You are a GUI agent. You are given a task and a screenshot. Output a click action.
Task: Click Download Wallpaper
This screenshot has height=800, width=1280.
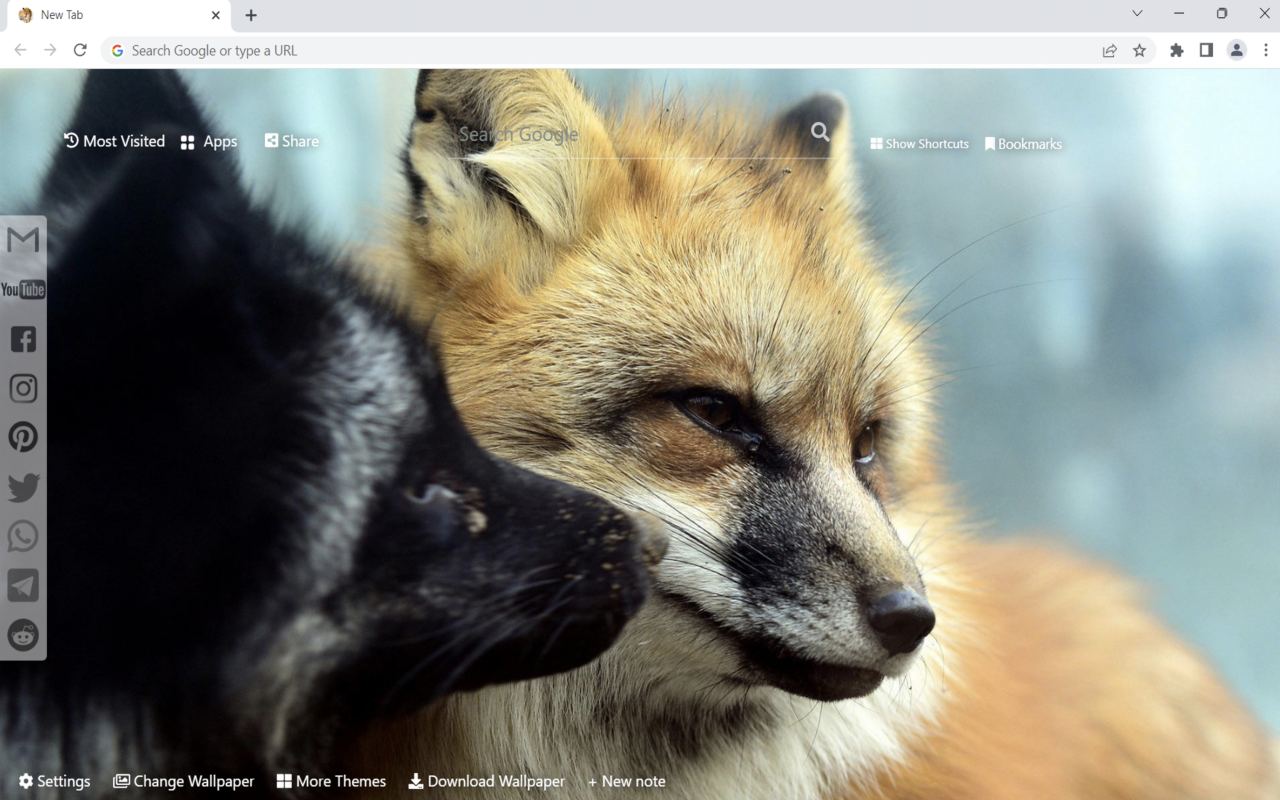(487, 781)
